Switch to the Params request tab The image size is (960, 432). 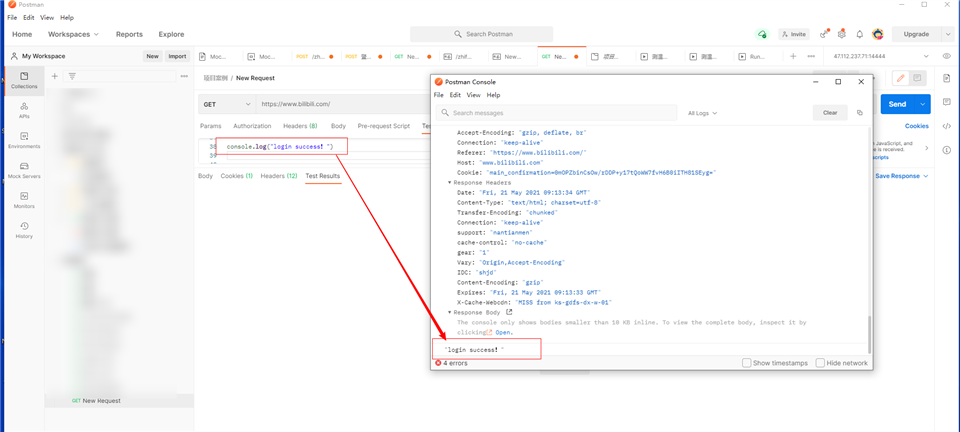(x=211, y=126)
